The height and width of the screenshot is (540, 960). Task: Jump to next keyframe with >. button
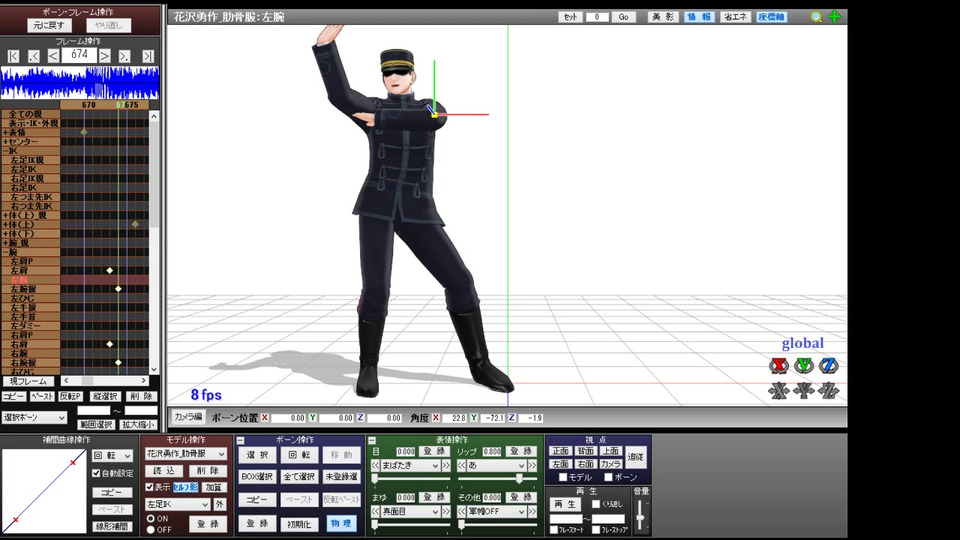(x=125, y=56)
